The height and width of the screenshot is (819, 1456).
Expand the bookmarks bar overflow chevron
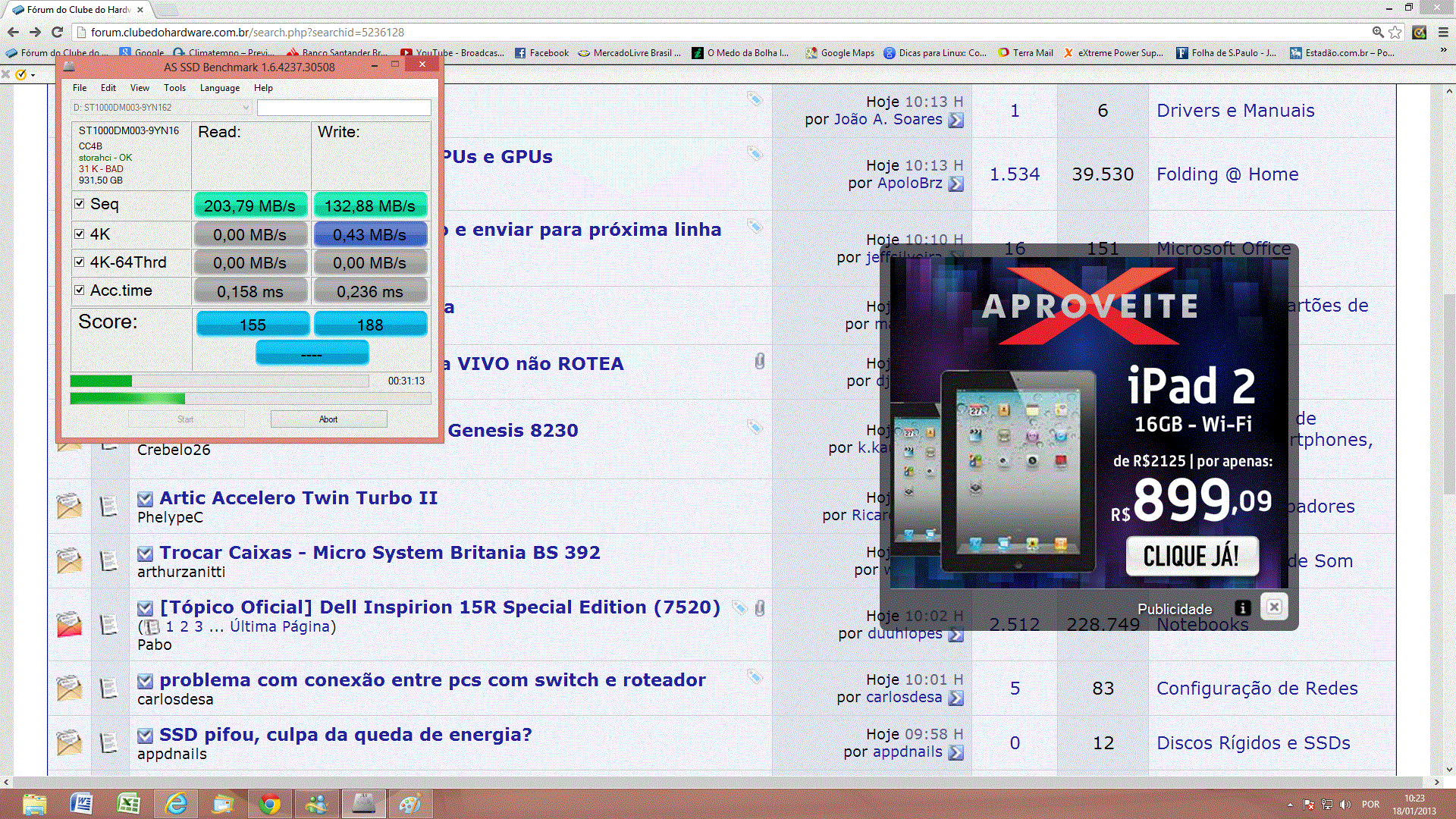(x=1443, y=52)
